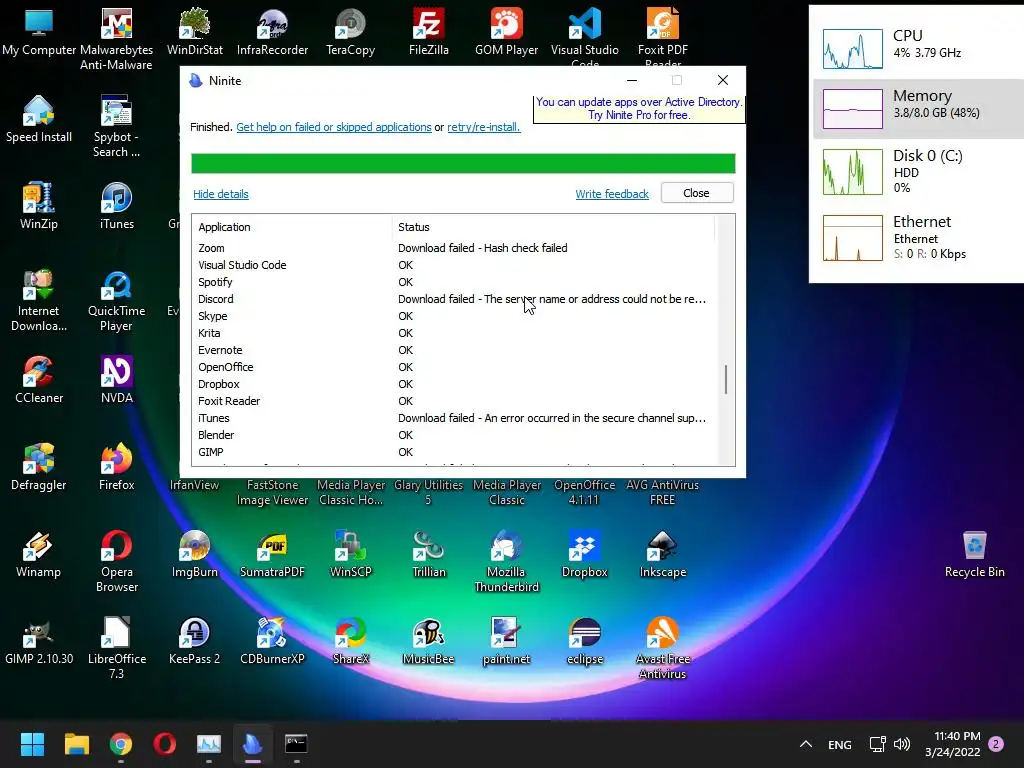1024x768 pixels.
Task: Select the WinZip desktop icon
Action: point(39,206)
